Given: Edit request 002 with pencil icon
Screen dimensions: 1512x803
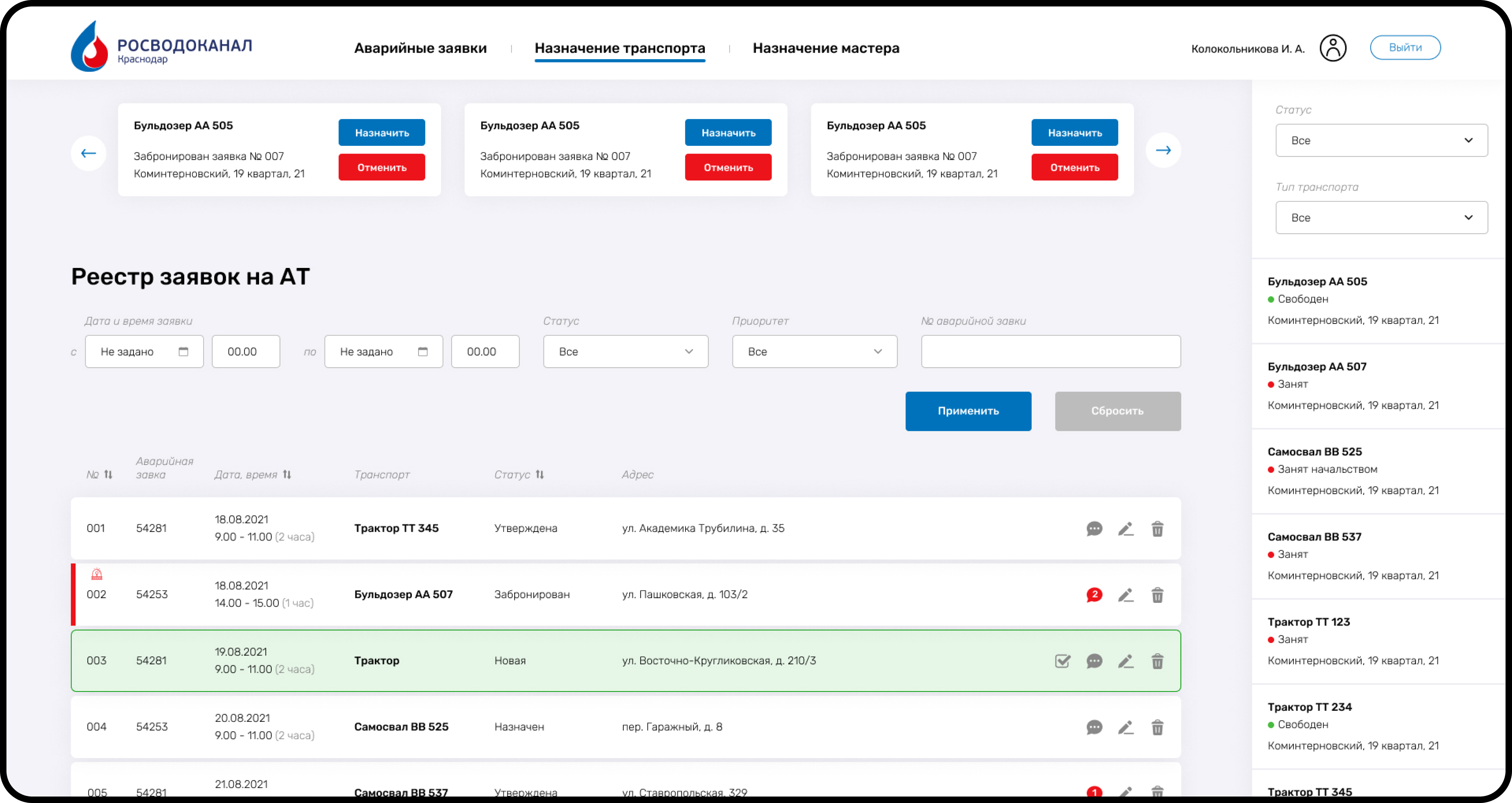Looking at the screenshot, I should pyautogui.click(x=1126, y=595).
